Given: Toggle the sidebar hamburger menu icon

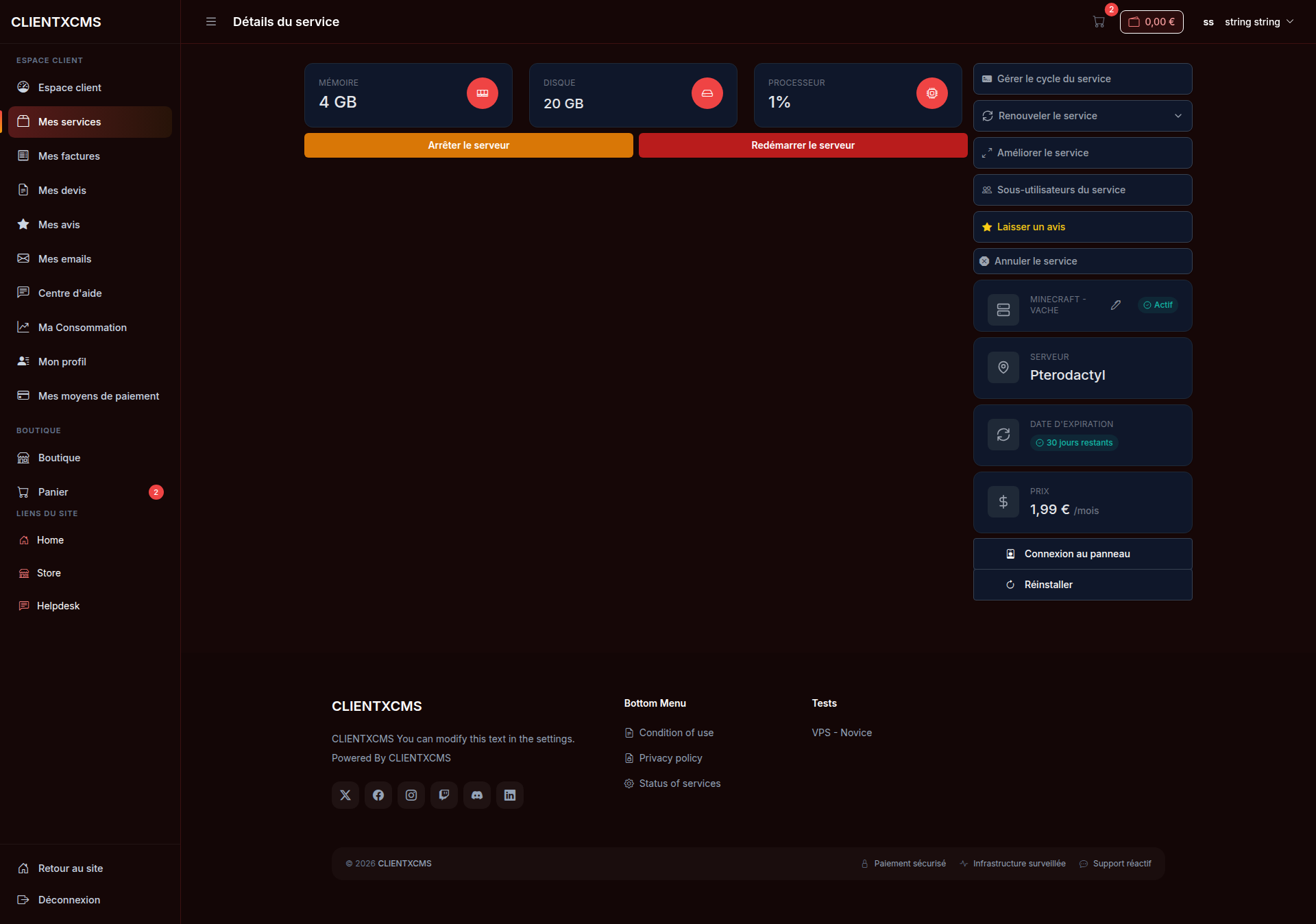Looking at the screenshot, I should [x=211, y=22].
